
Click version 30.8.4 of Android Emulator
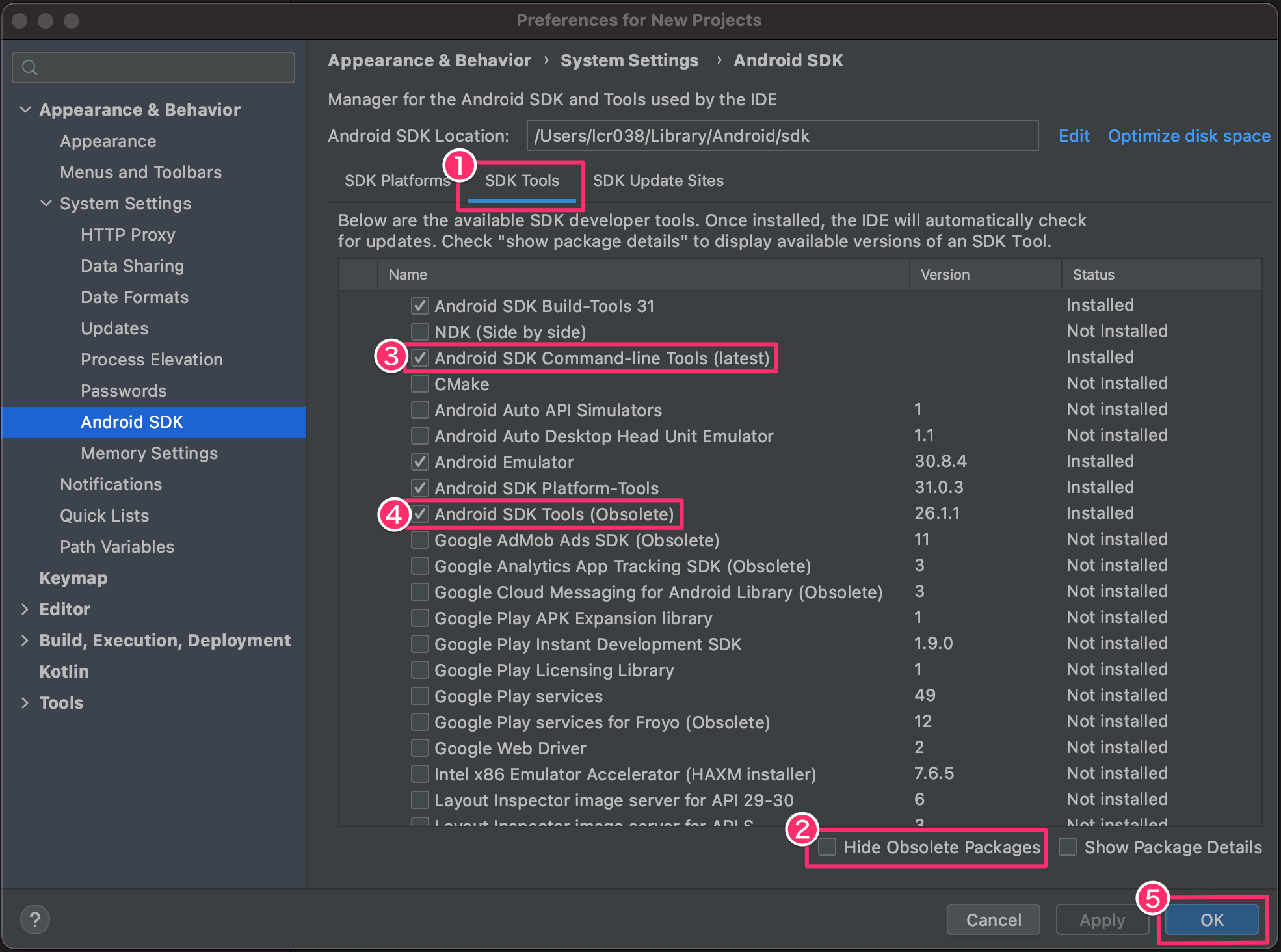(940, 461)
